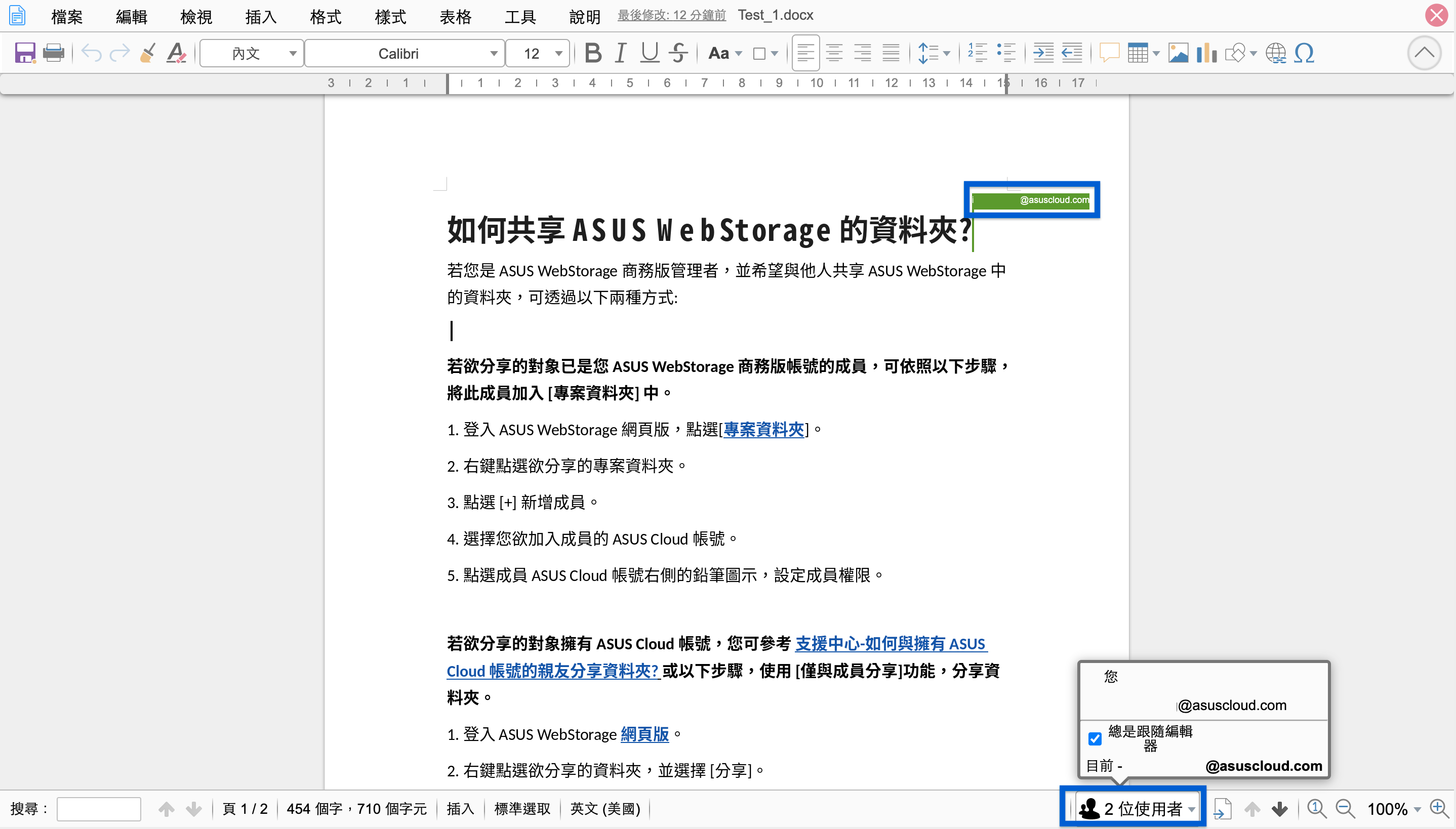Click the 標準選取 selection mode

click(x=522, y=809)
